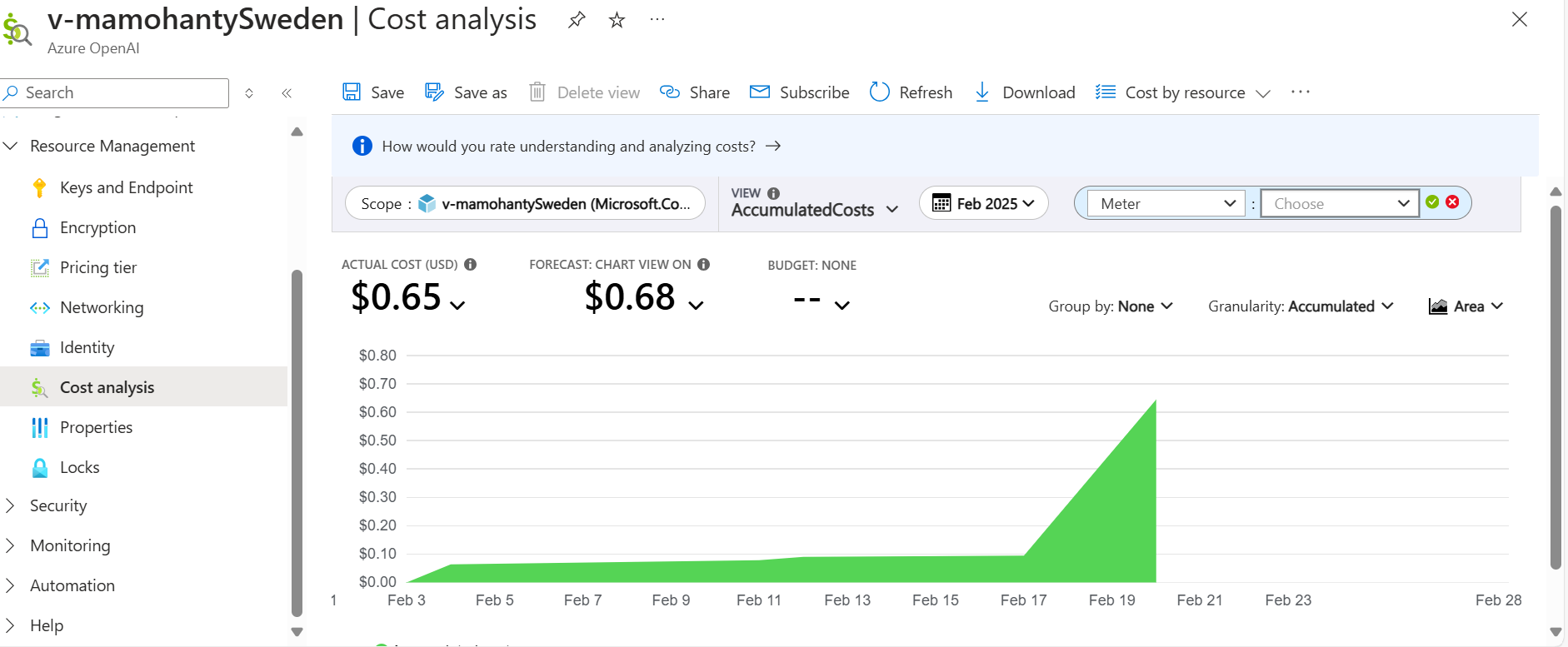Click the Forecast info icon
1568x647 pixels.
[703, 264]
